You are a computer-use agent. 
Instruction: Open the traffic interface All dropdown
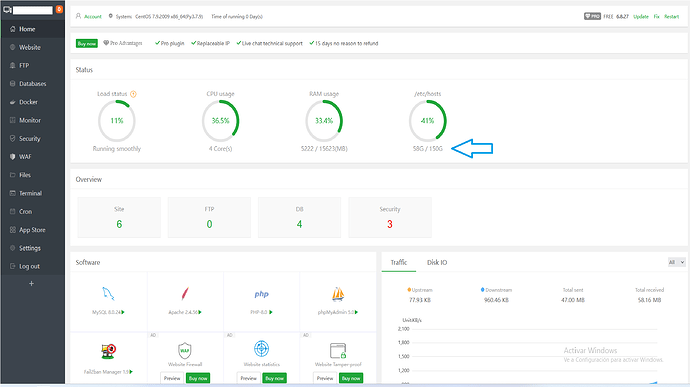[676, 262]
